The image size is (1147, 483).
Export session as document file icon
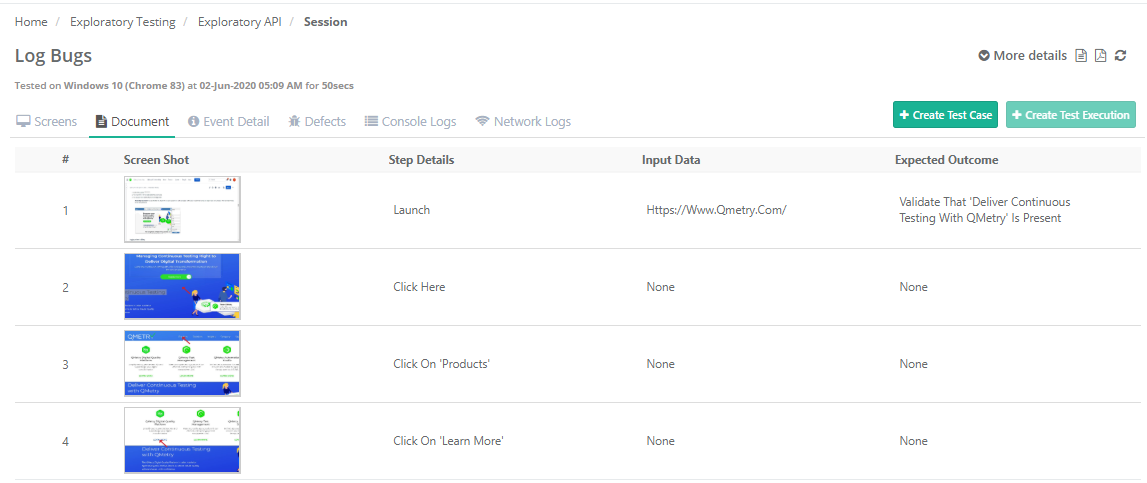(x=1081, y=56)
